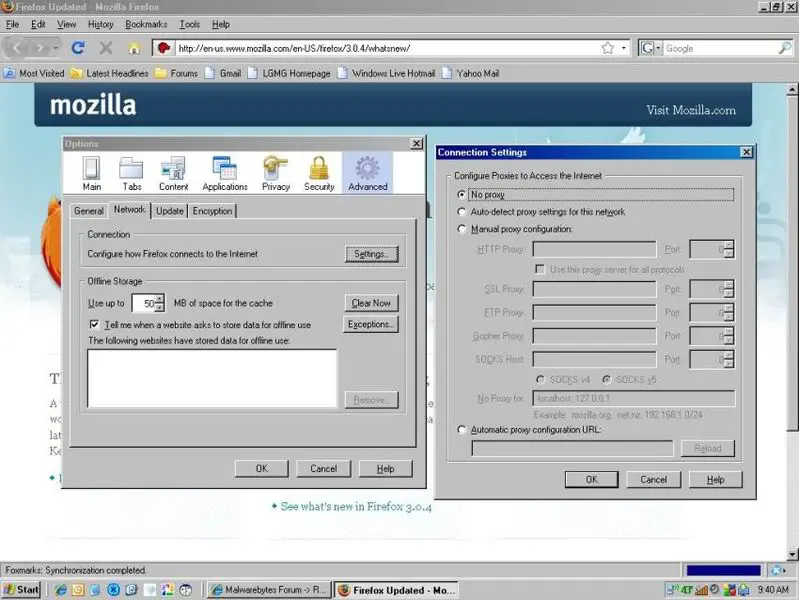Select Automatic proxy configuration URL option
This screenshot has width=799, height=600.
462,430
